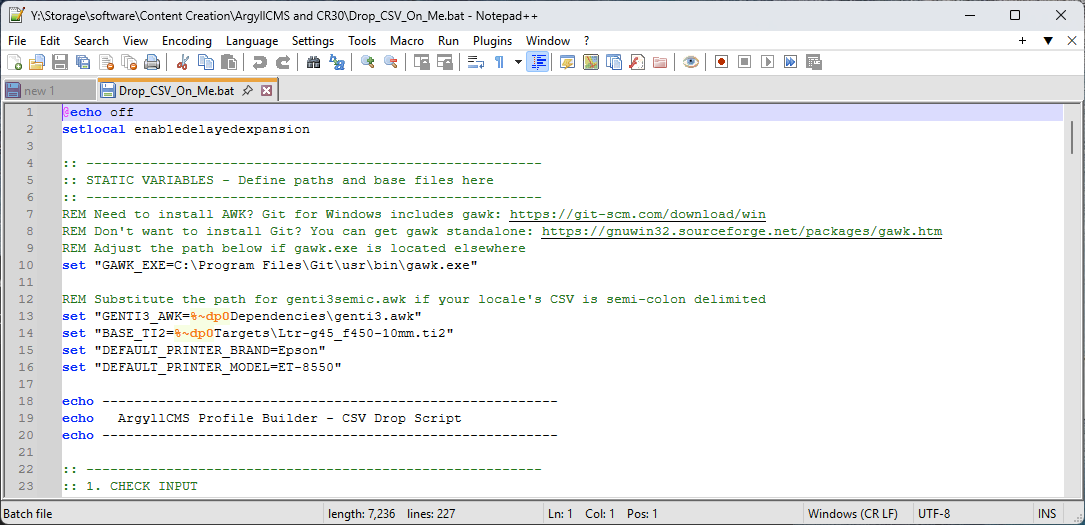Start macro recording with the red record button
This screenshot has height=525, width=1085.
click(721, 62)
